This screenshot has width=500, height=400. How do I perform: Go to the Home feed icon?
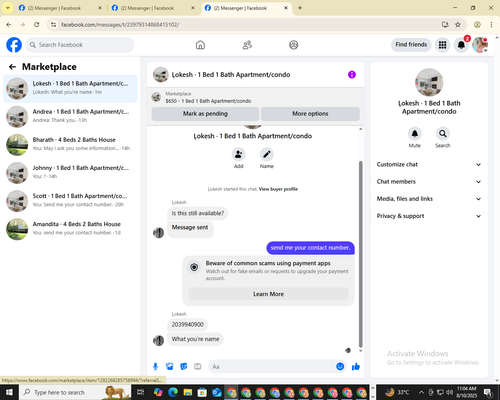pyautogui.click(x=200, y=45)
